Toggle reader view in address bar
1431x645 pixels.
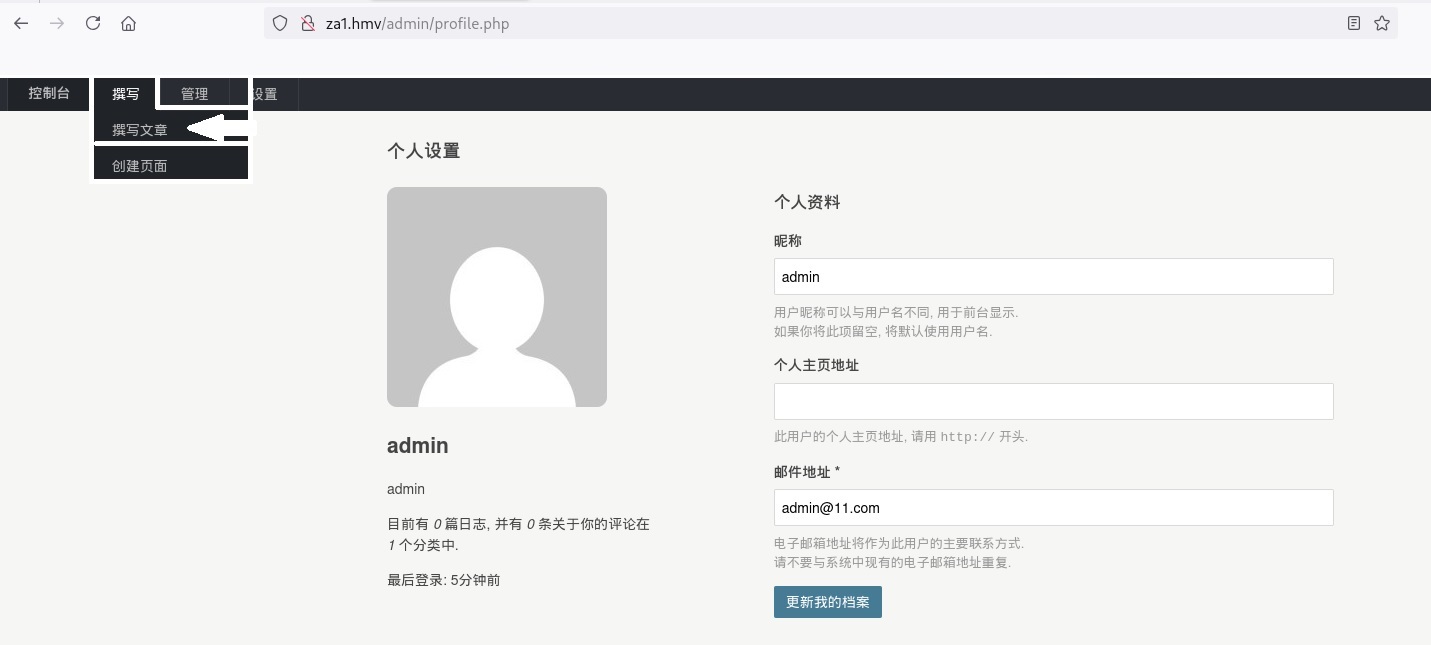pyautogui.click(x=1354, y=23)
